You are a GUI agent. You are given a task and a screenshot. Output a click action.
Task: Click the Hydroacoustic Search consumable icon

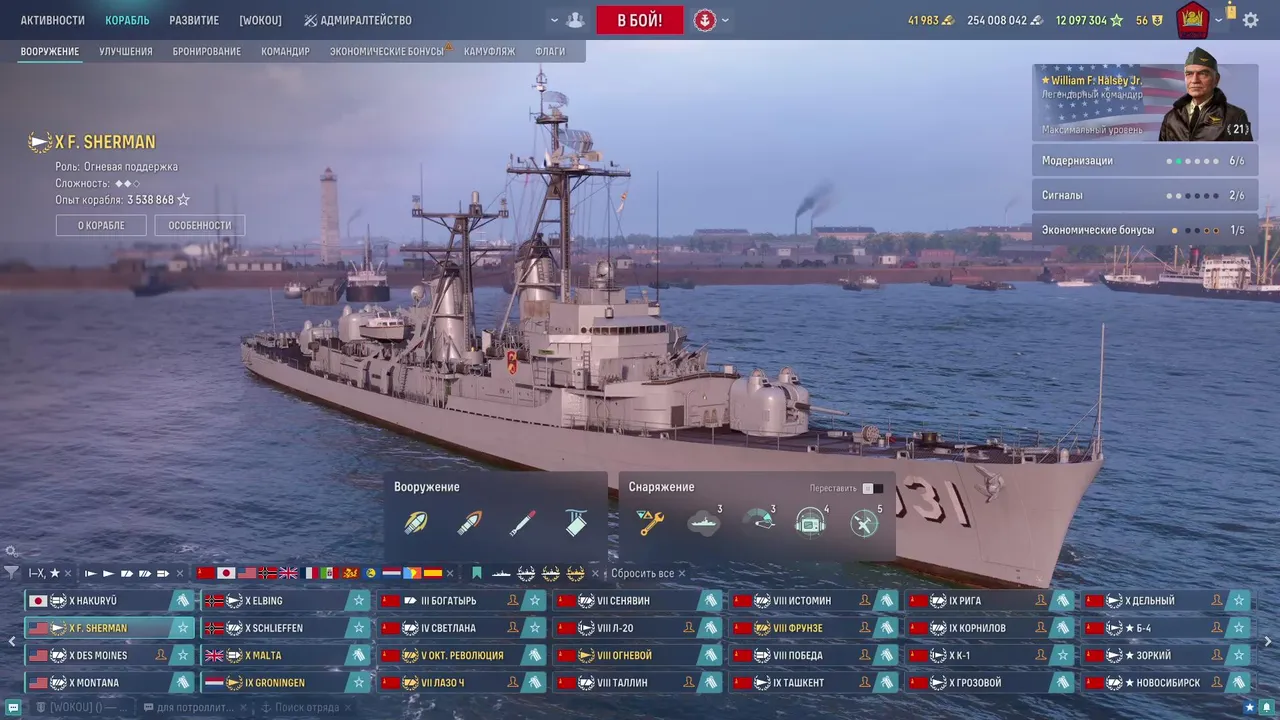pos(811,522)
